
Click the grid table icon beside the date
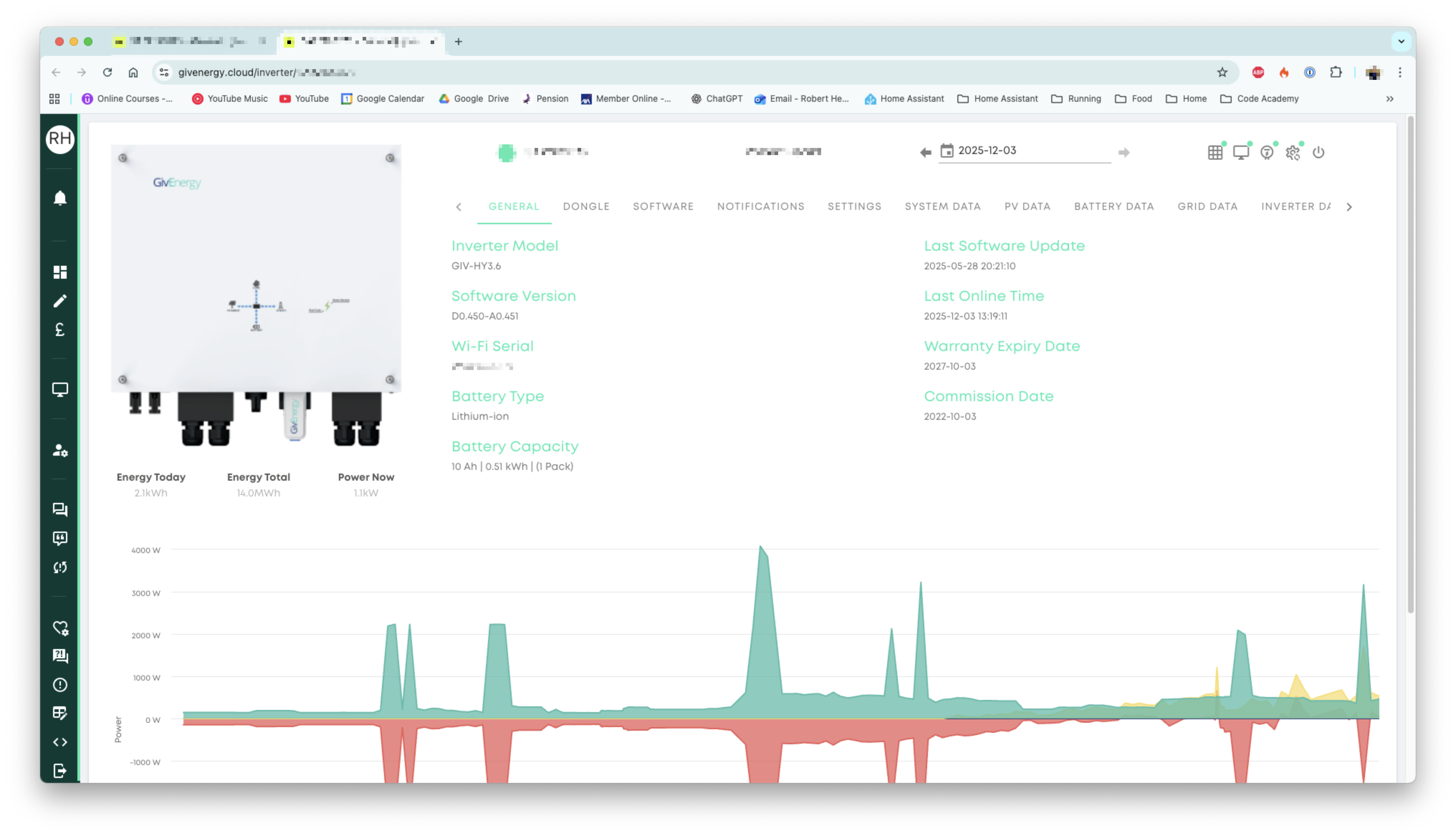click(1215, 152)
